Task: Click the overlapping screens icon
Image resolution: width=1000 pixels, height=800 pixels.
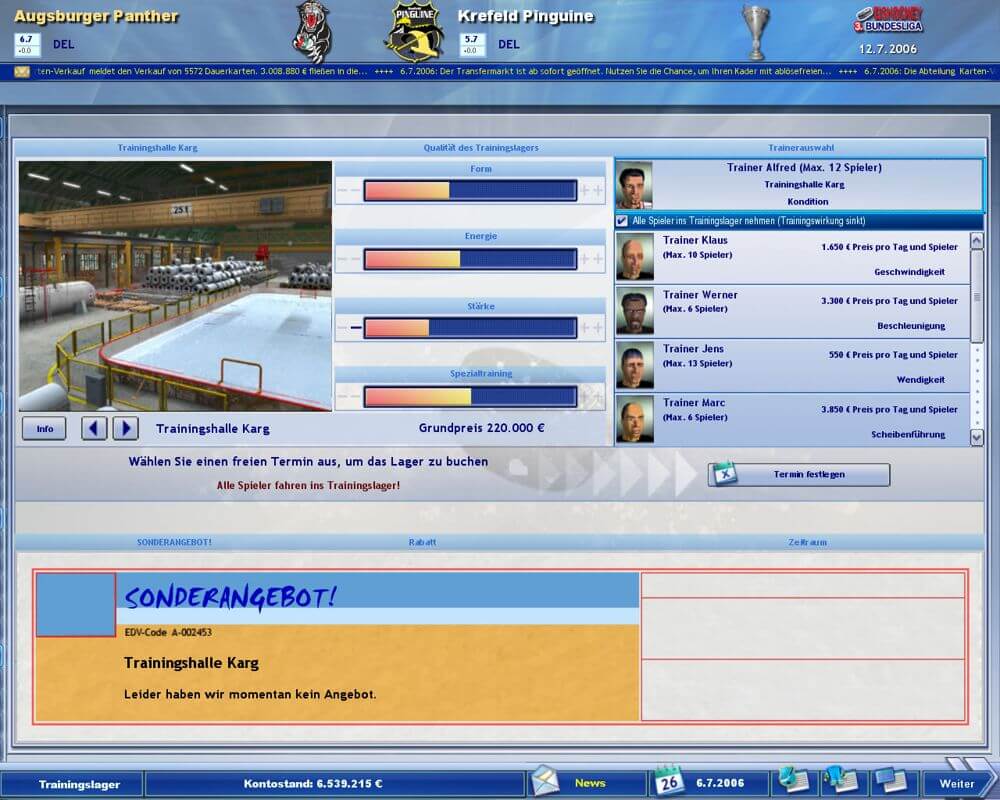Action: (x=891, y=781)
